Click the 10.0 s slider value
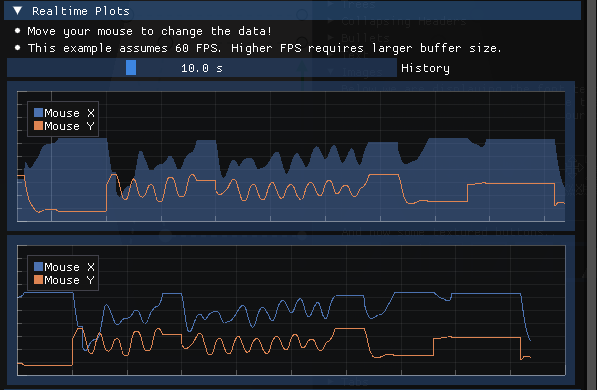The image size is (597, 390). click(x=202, y=68)
